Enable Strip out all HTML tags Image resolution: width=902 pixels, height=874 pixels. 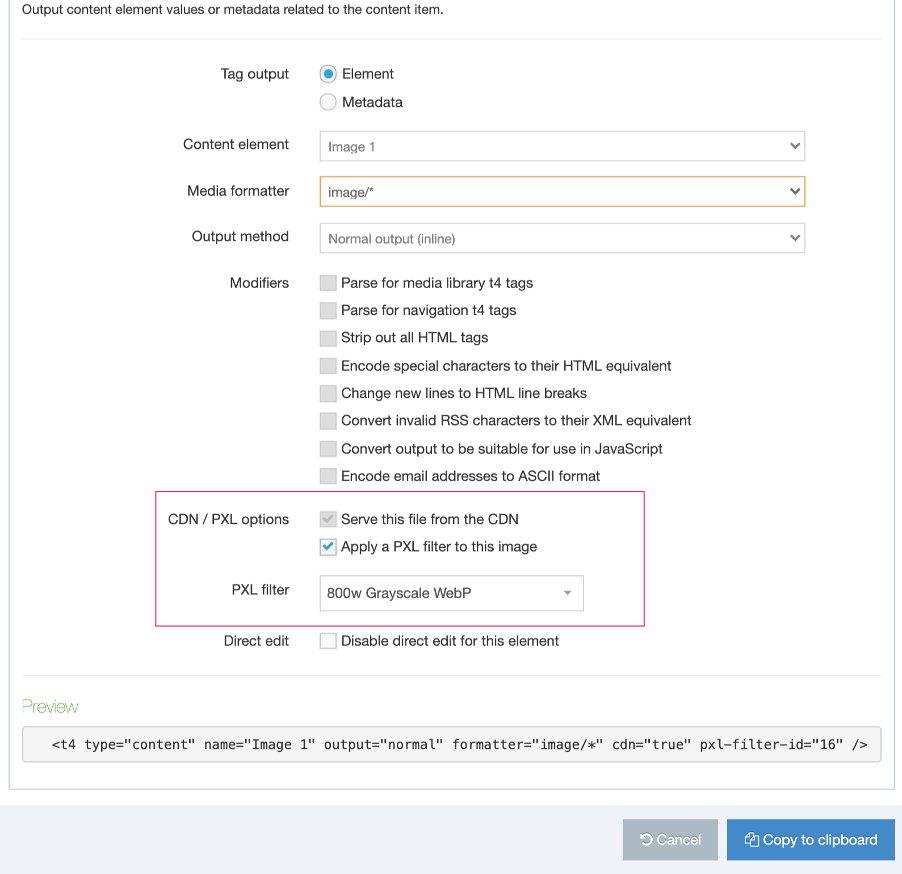click(328, 338)
